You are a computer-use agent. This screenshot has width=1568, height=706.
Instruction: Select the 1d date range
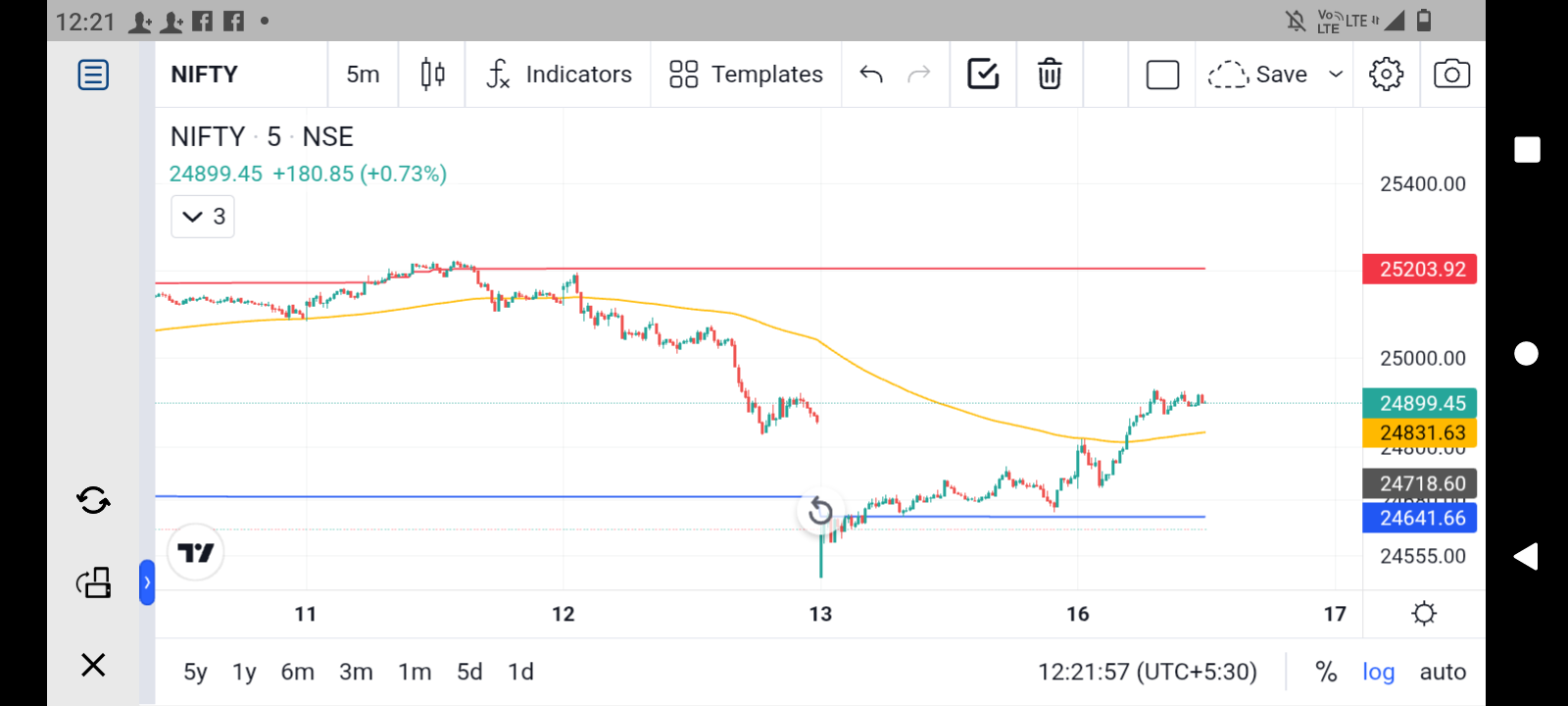(520, 672)
